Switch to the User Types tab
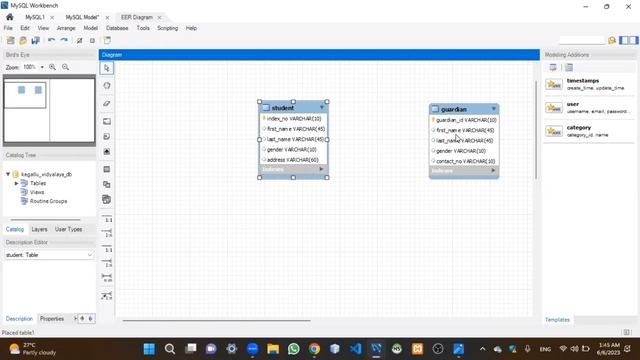This screenshot has width=640, height=360. [x=69, y=229]
